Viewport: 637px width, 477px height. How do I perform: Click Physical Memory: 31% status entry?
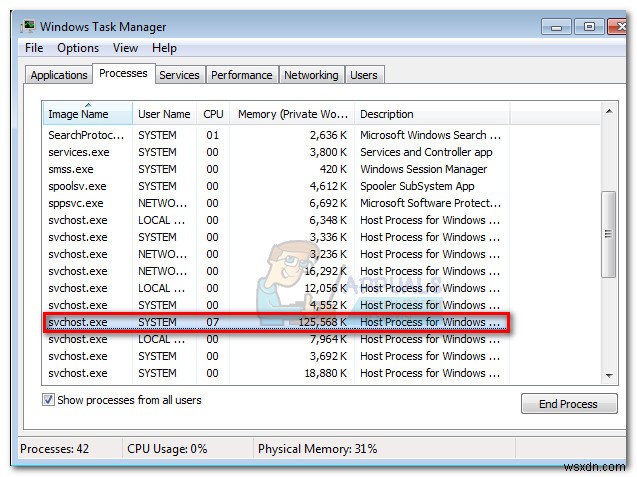click(x=317, y=449)
